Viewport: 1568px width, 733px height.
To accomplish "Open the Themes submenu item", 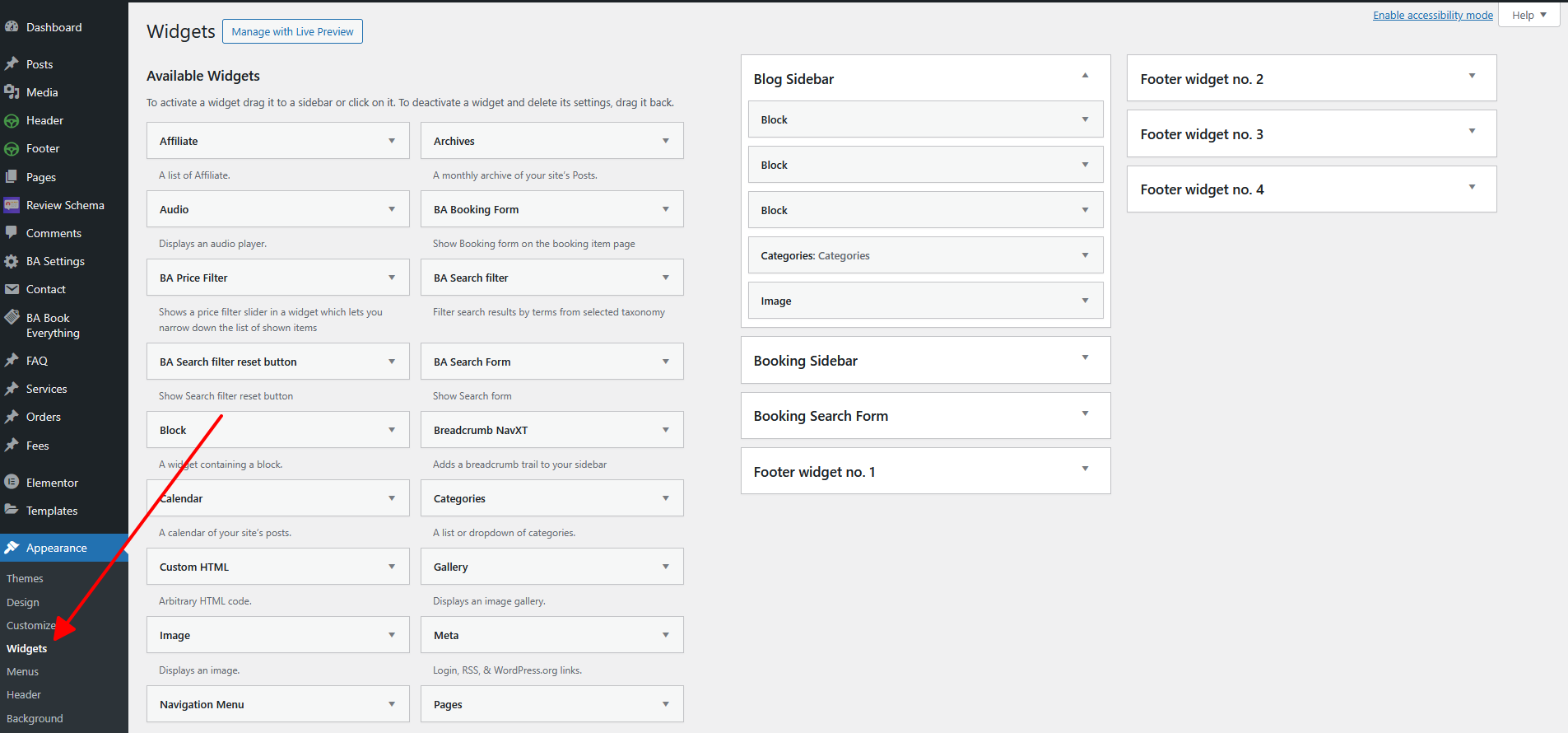I will [25, 579].
